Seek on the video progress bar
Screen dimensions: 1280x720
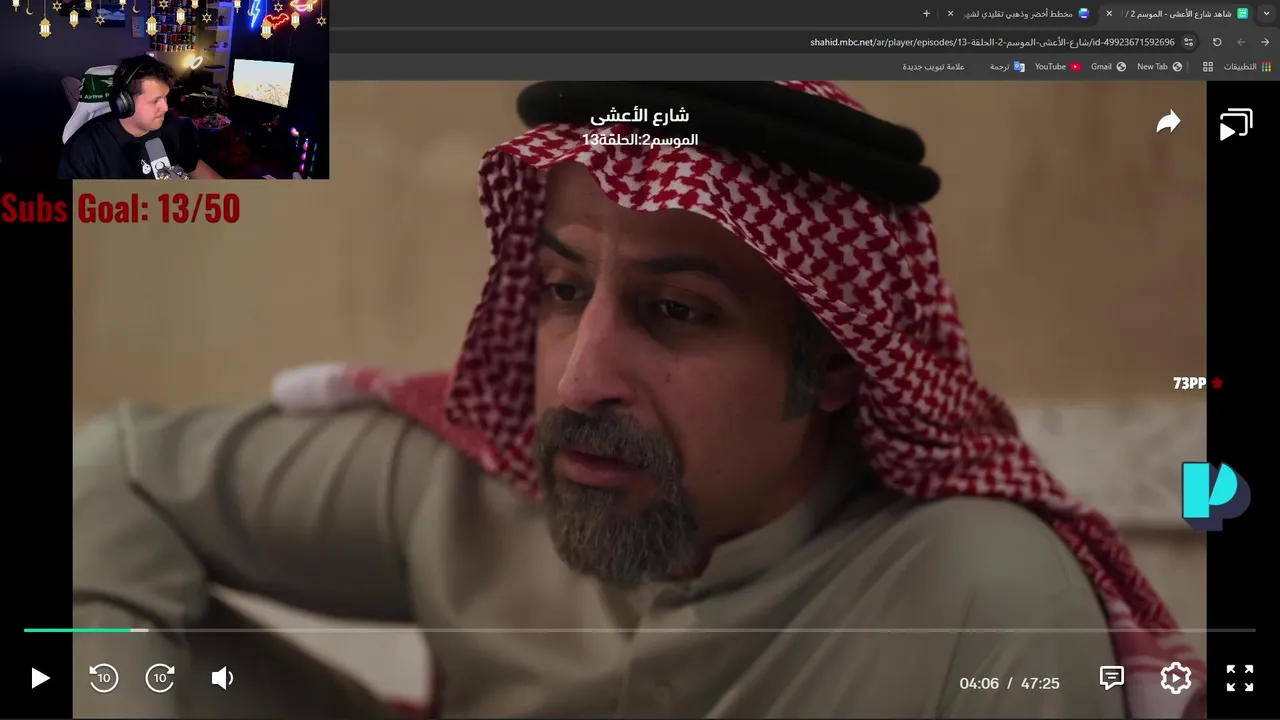640,630
